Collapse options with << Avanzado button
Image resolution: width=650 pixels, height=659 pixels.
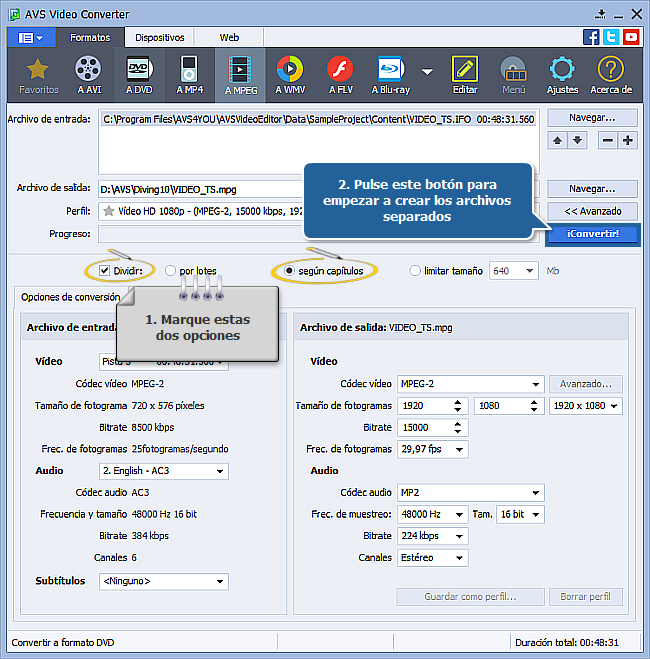[x=592, y=211]
